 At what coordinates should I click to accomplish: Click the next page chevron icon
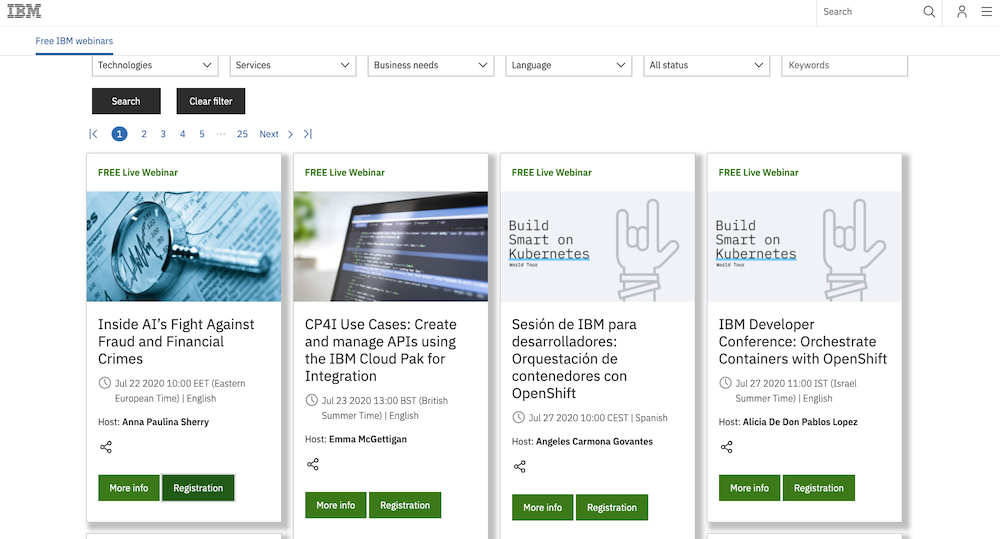[290, 134]
